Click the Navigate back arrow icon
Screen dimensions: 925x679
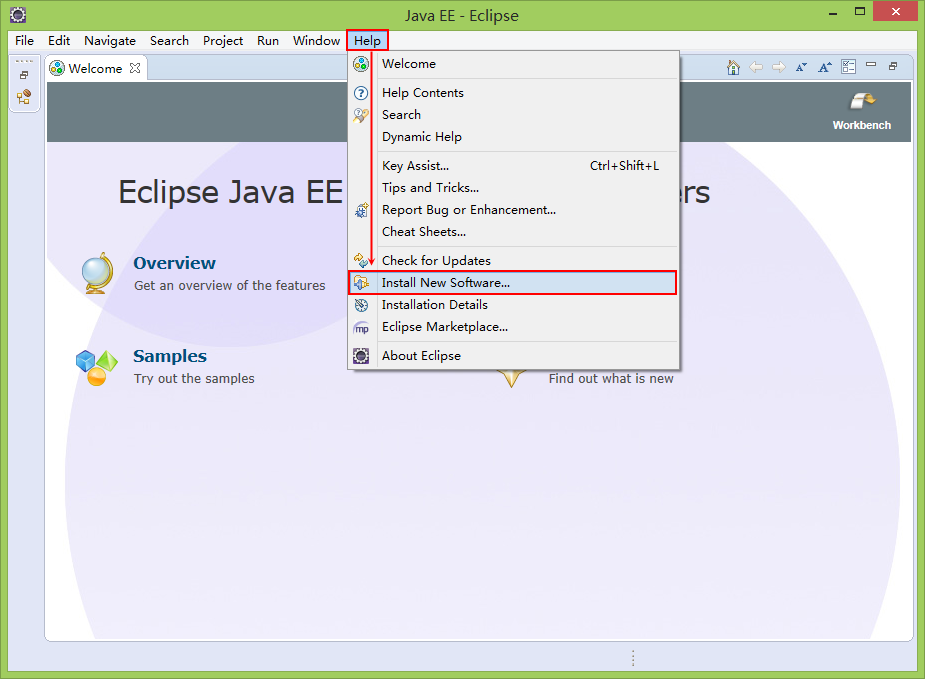tap(756, 67)
